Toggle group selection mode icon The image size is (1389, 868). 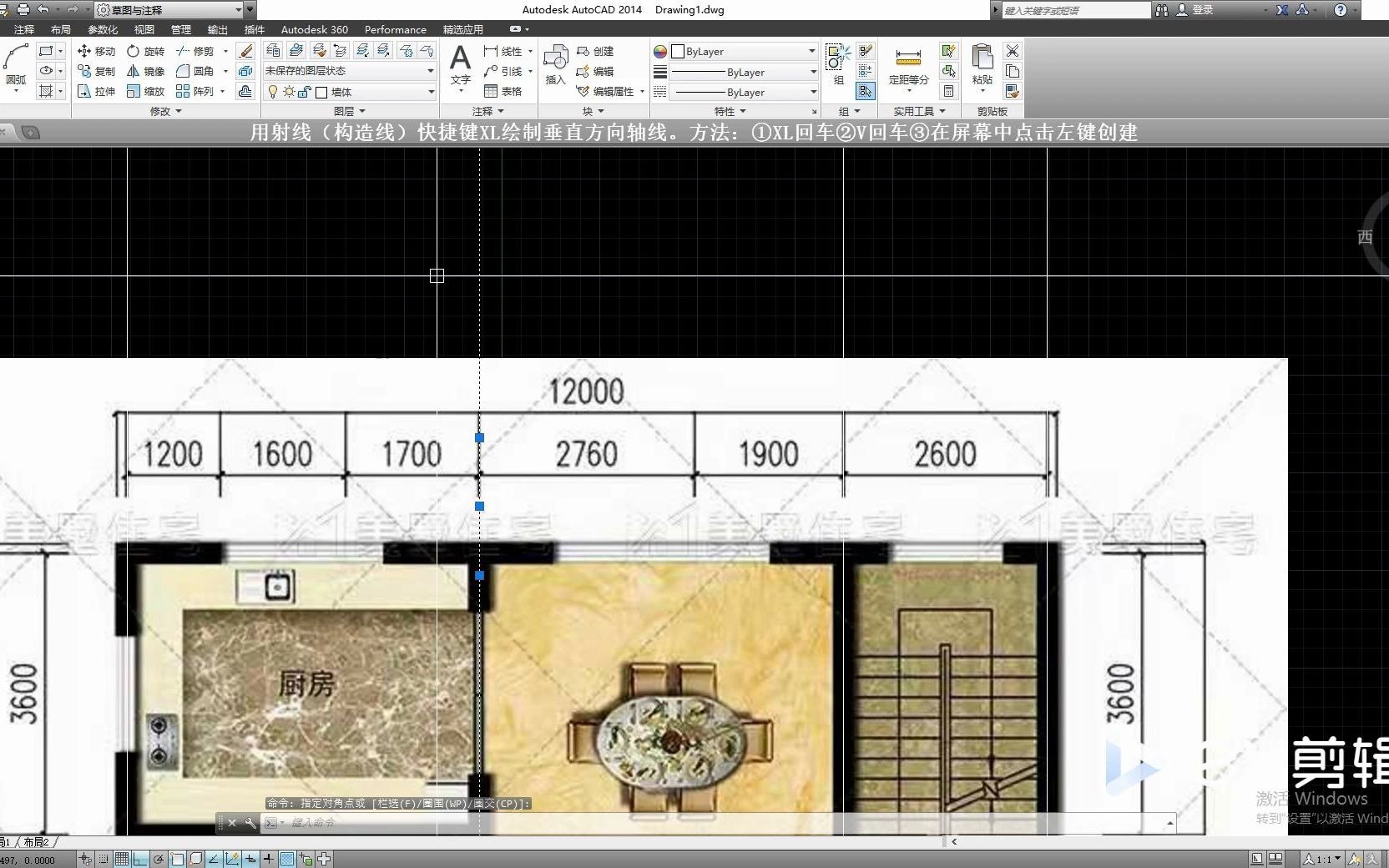(866, 91)
